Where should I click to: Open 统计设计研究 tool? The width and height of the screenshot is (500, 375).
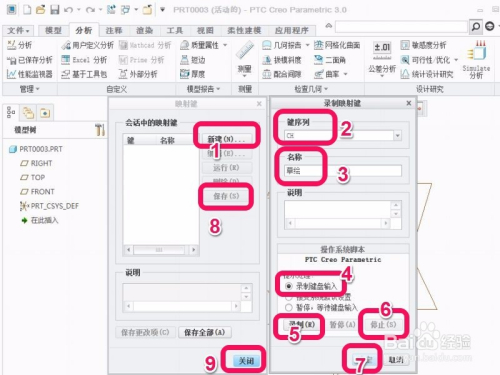(427, 74)
